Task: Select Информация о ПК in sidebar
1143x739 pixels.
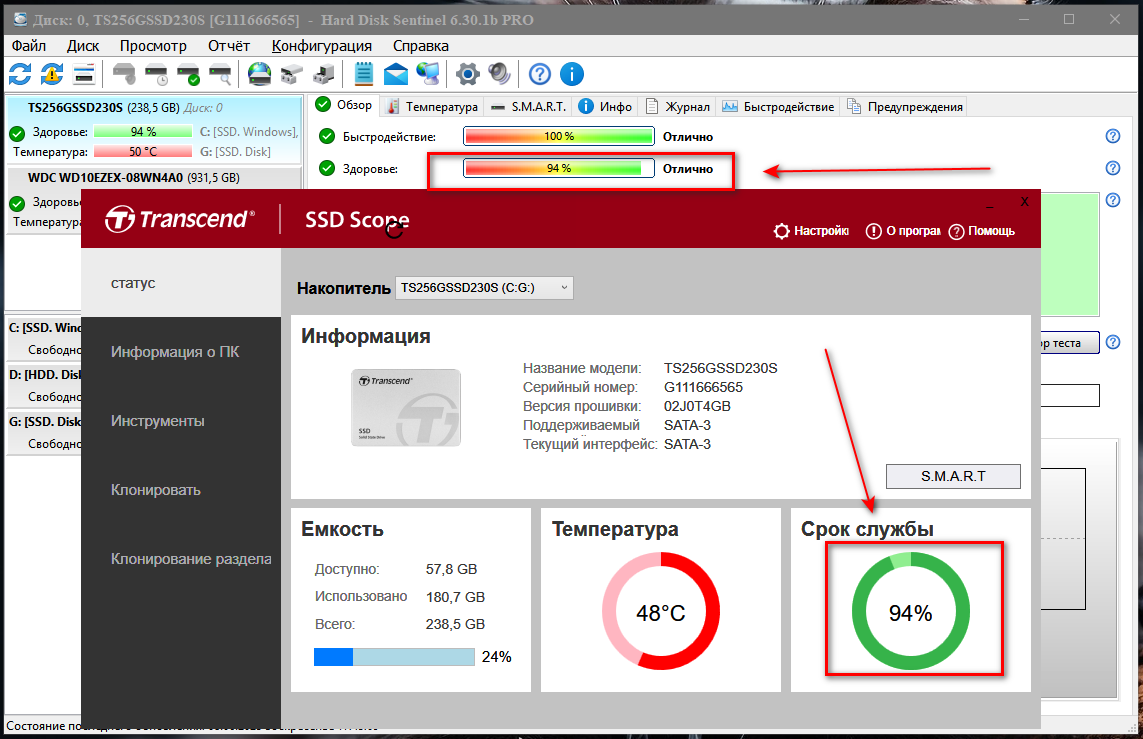Action: [x=181, y=351]
